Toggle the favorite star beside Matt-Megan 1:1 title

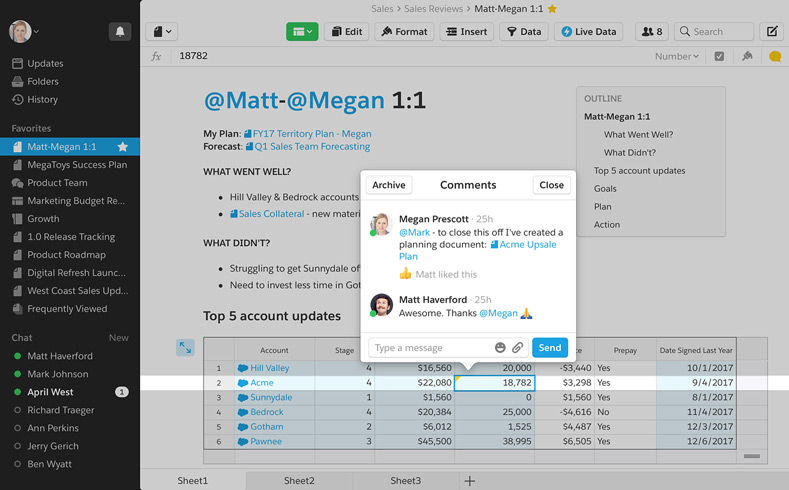[x=552, y=9]
